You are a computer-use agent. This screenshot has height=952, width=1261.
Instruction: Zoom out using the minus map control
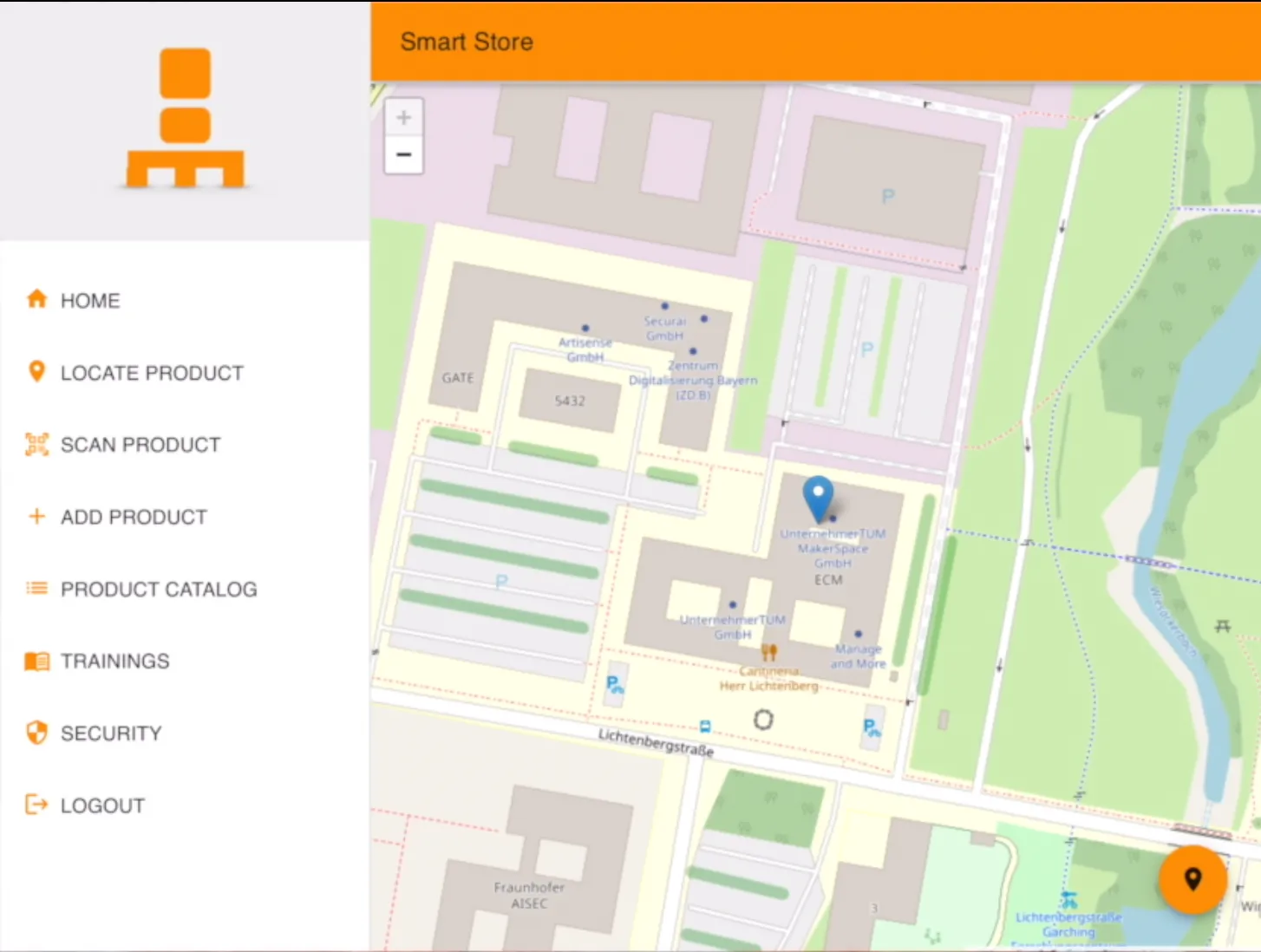coord(403,154)
